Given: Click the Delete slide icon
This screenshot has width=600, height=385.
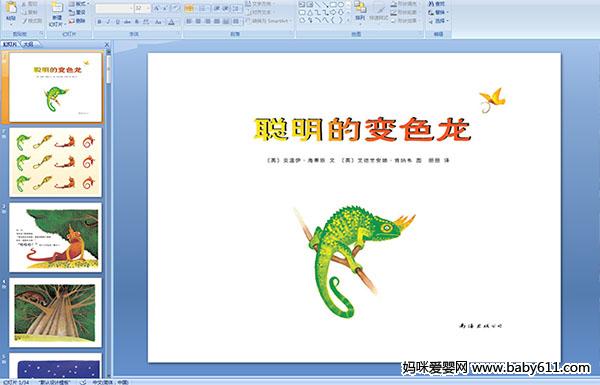Looking at the screenshot, I should click(x=77, y=21).
